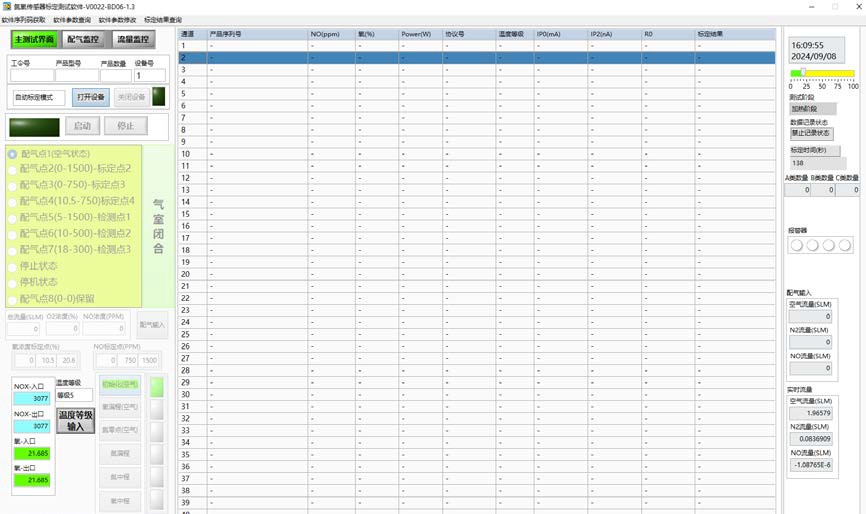Switch to the 流量监控 tab
The image size is (866, 514).
point(133,39)
